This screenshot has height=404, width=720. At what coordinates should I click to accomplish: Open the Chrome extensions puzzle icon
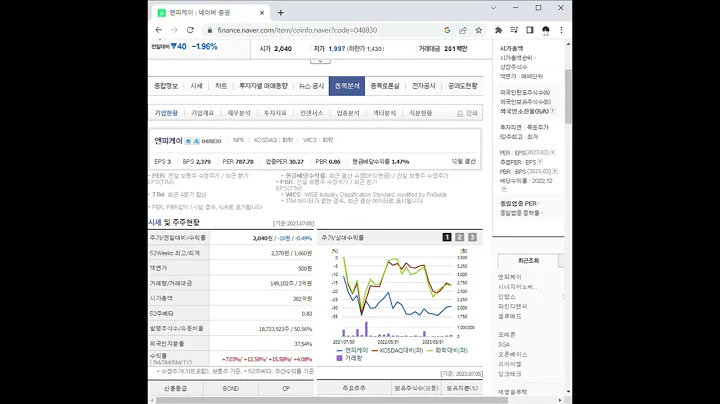pos(498,30)
